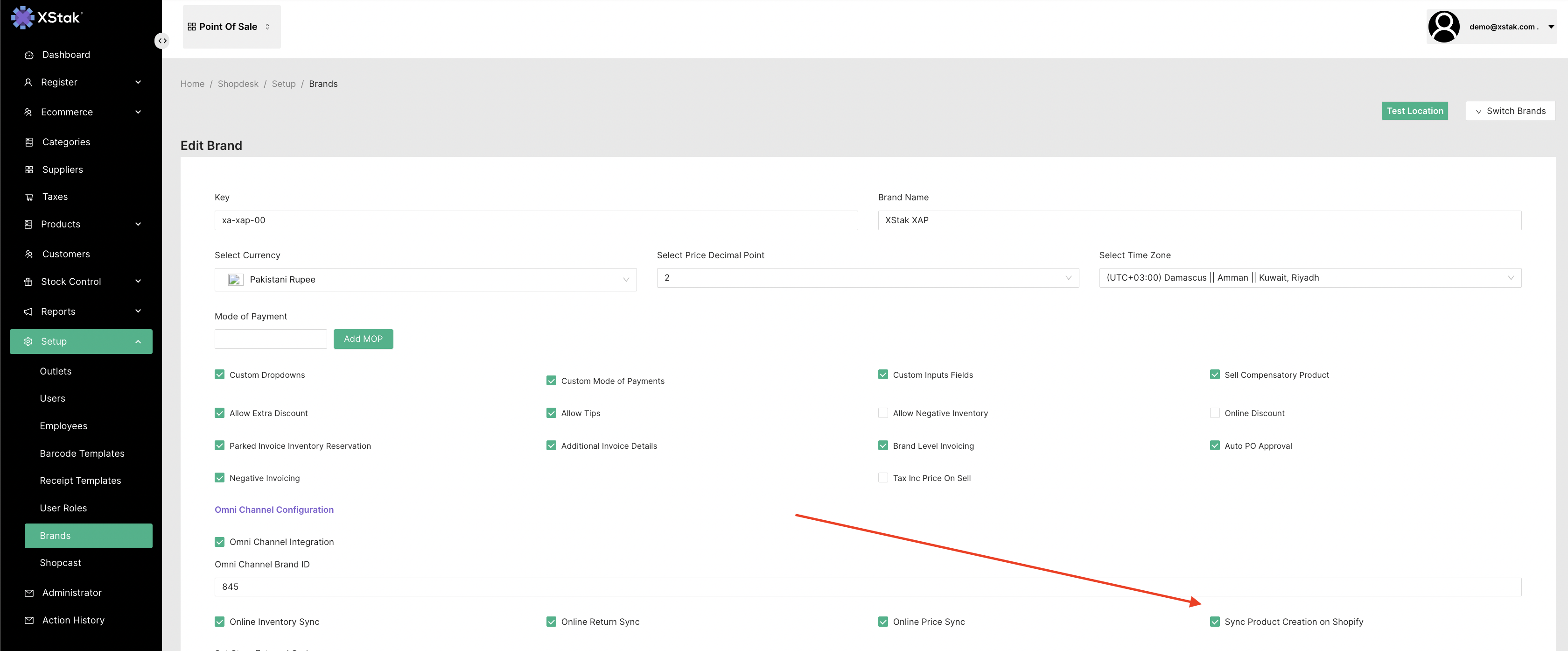Viewport: 1568px width, 651px height.
Task: Open the Select Currency dropdown
Action: [425, 280]
